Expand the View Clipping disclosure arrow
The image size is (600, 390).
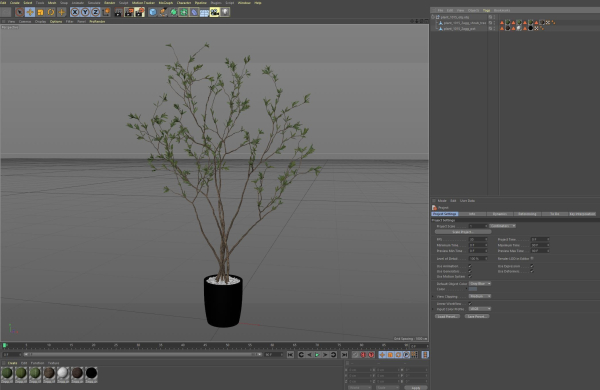(433, 296)
